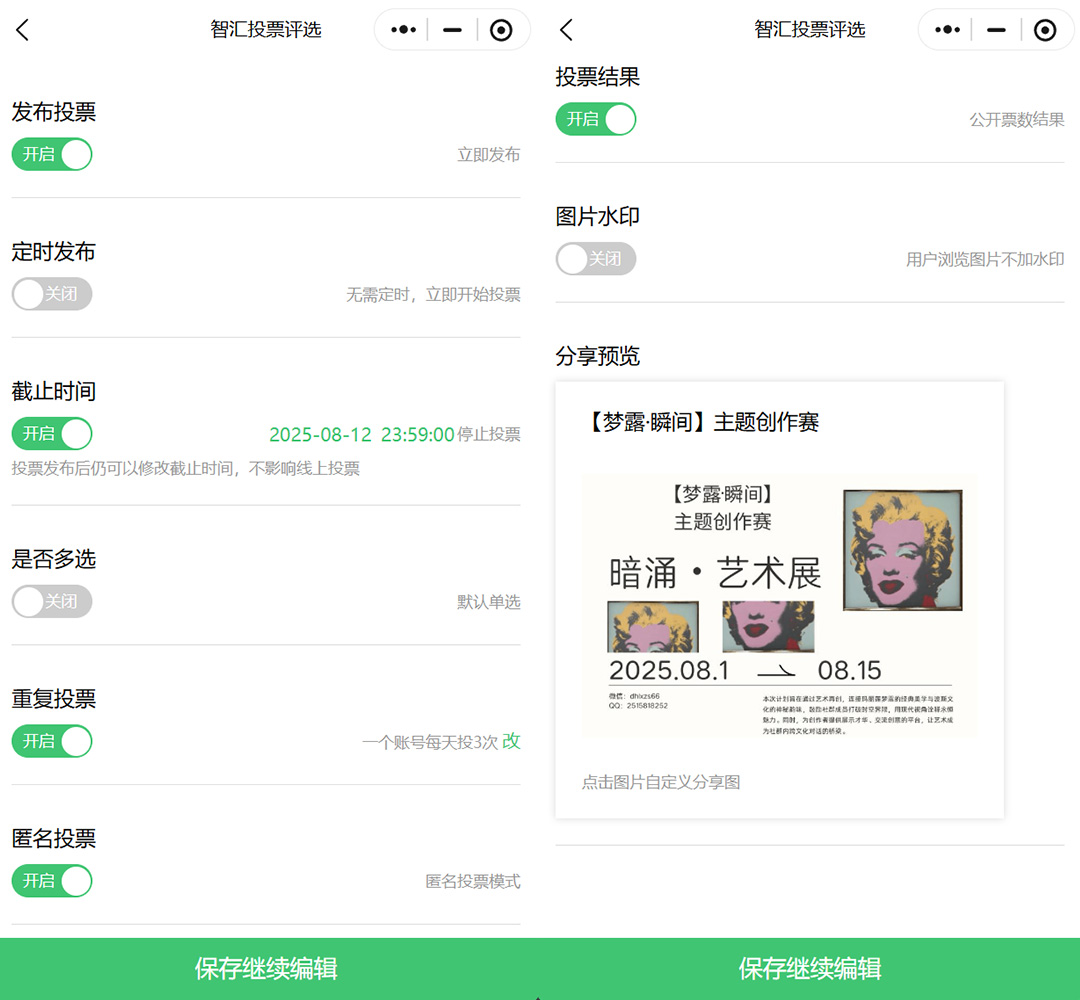Click 保存继续编辑 below the 分享预览 card
This screenshot has width=1080, height=1000.
point(810,968)
